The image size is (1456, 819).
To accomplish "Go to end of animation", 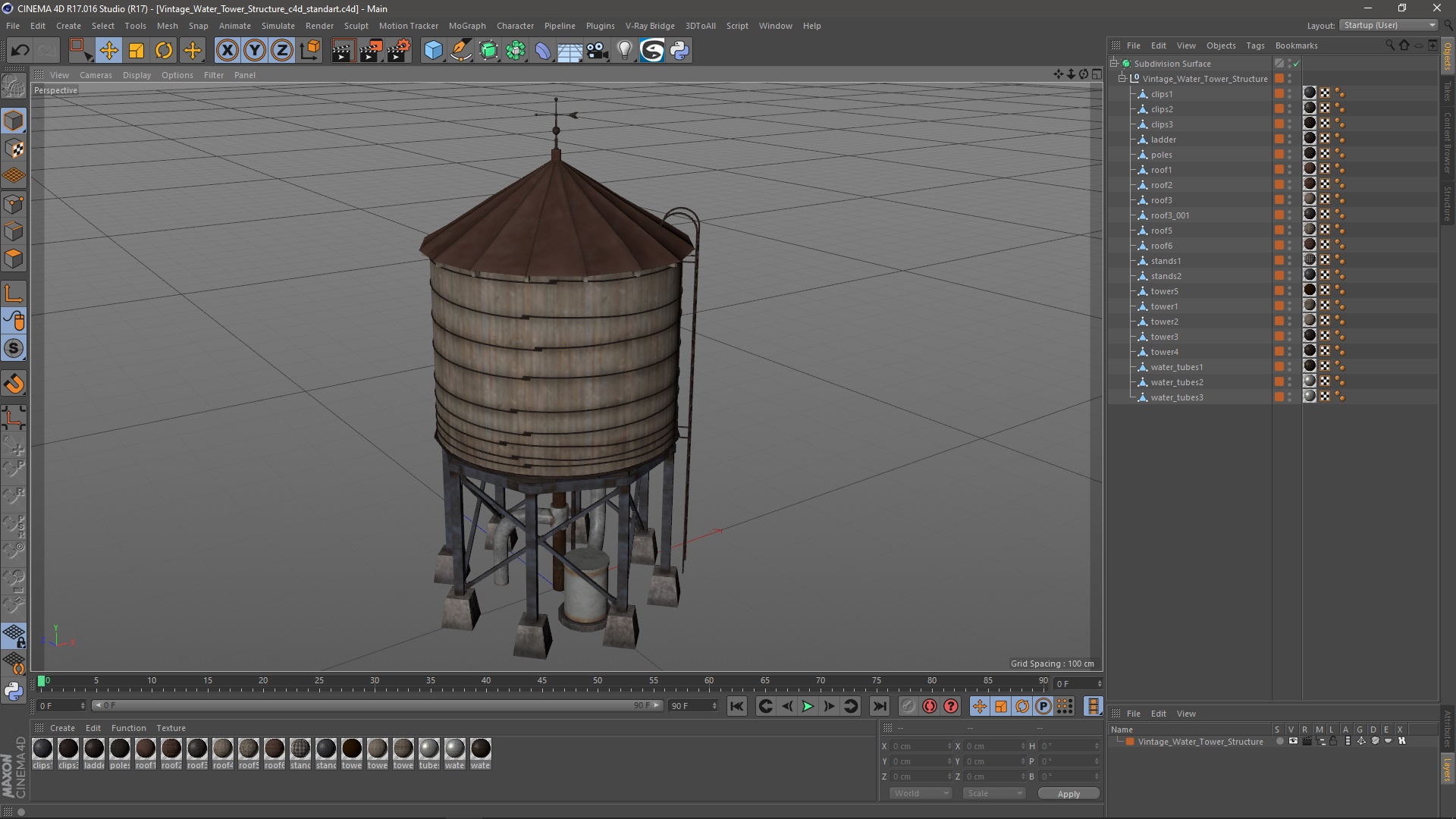I will 879,707.
